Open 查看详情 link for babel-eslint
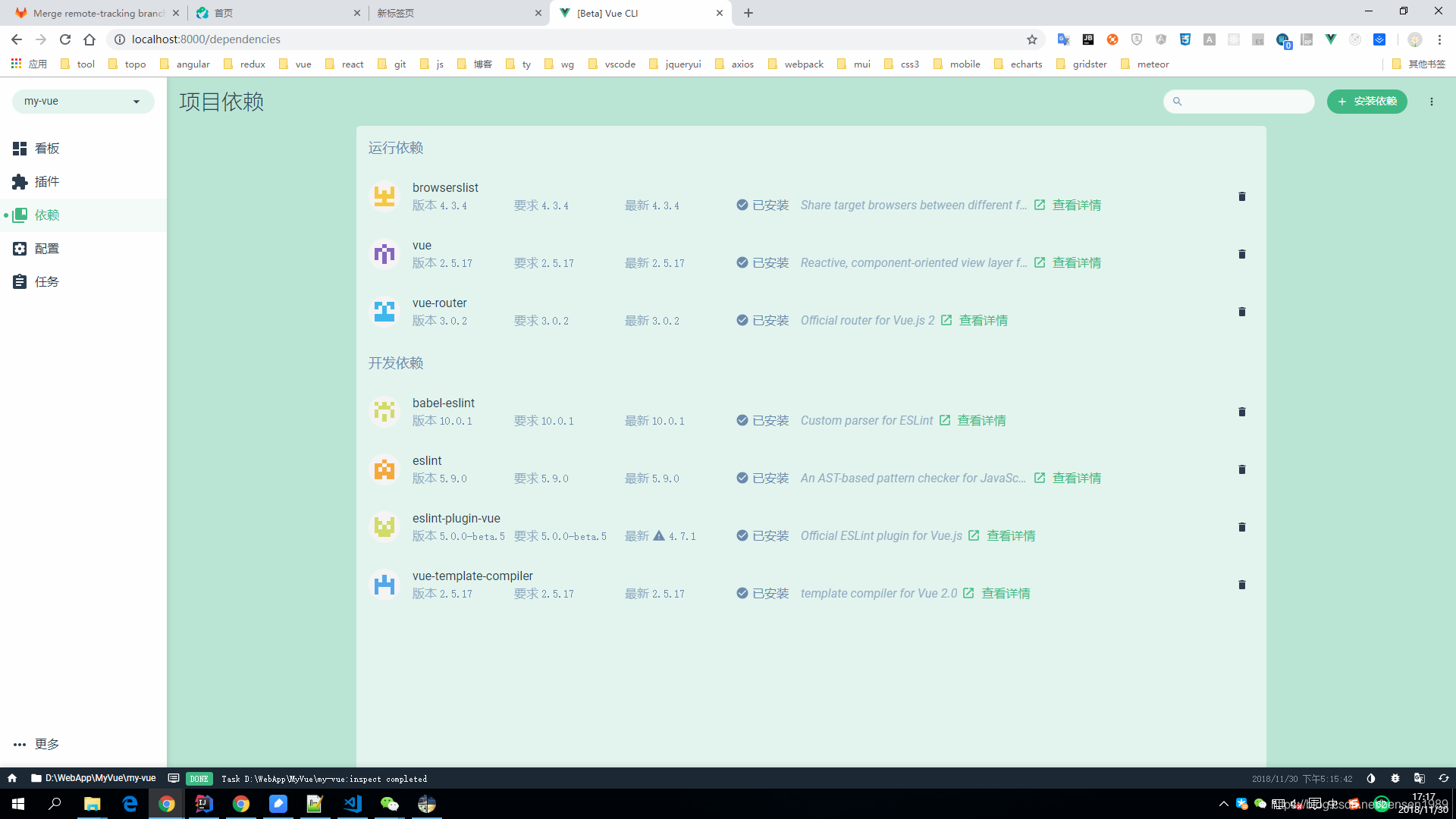 tap(973, 421)
